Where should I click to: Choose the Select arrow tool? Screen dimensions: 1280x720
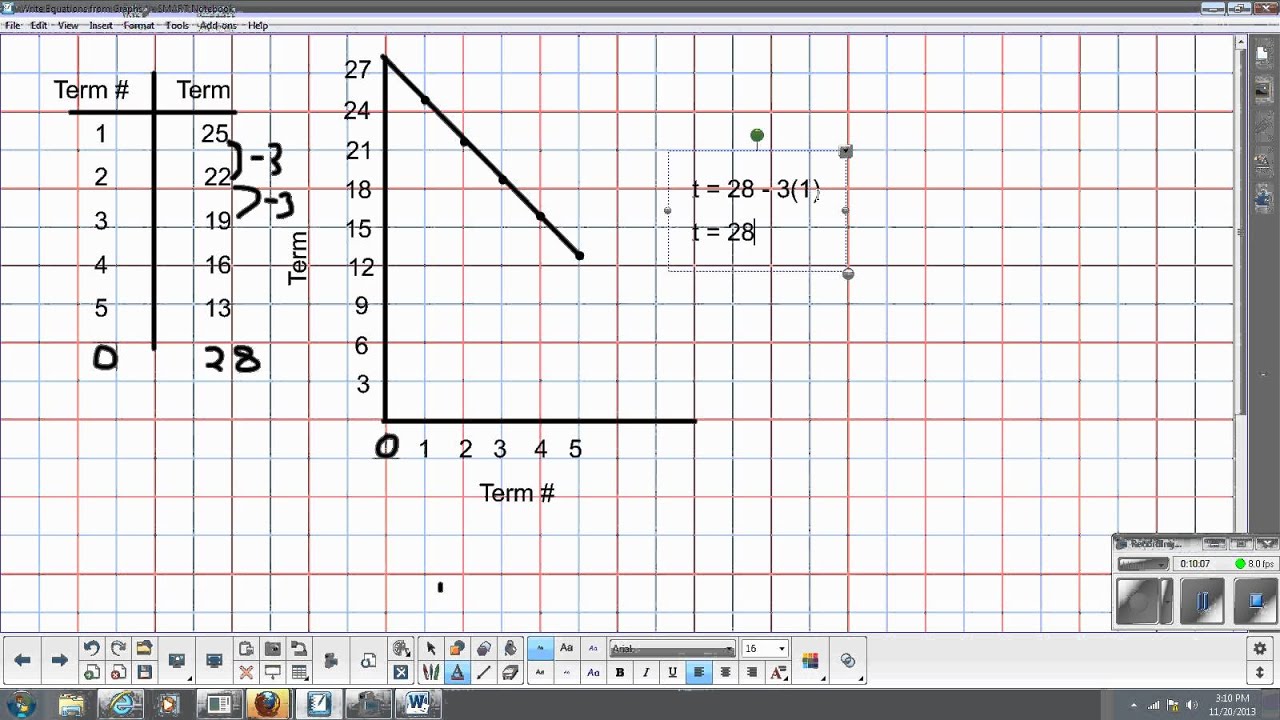coord(430,648)
